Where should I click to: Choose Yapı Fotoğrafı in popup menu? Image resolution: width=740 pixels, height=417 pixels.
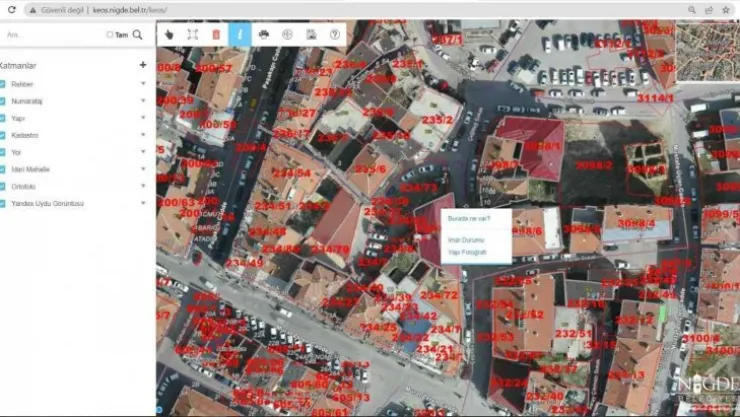[468, 253]
